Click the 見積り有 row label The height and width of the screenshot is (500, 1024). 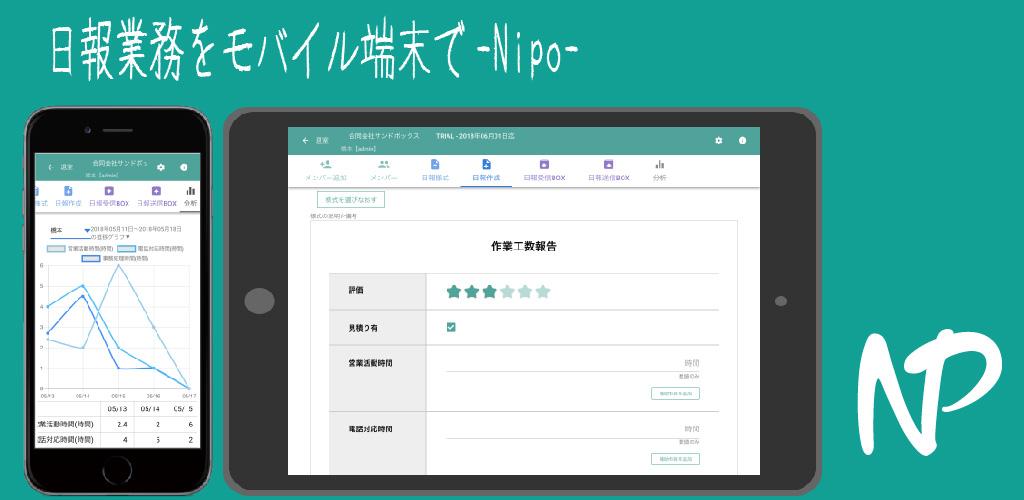(362, 328)
